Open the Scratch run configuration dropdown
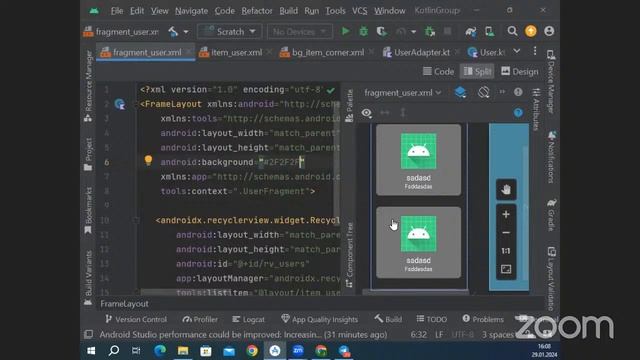640x360 pixels. pyautogui.click(x=229, y=31)
